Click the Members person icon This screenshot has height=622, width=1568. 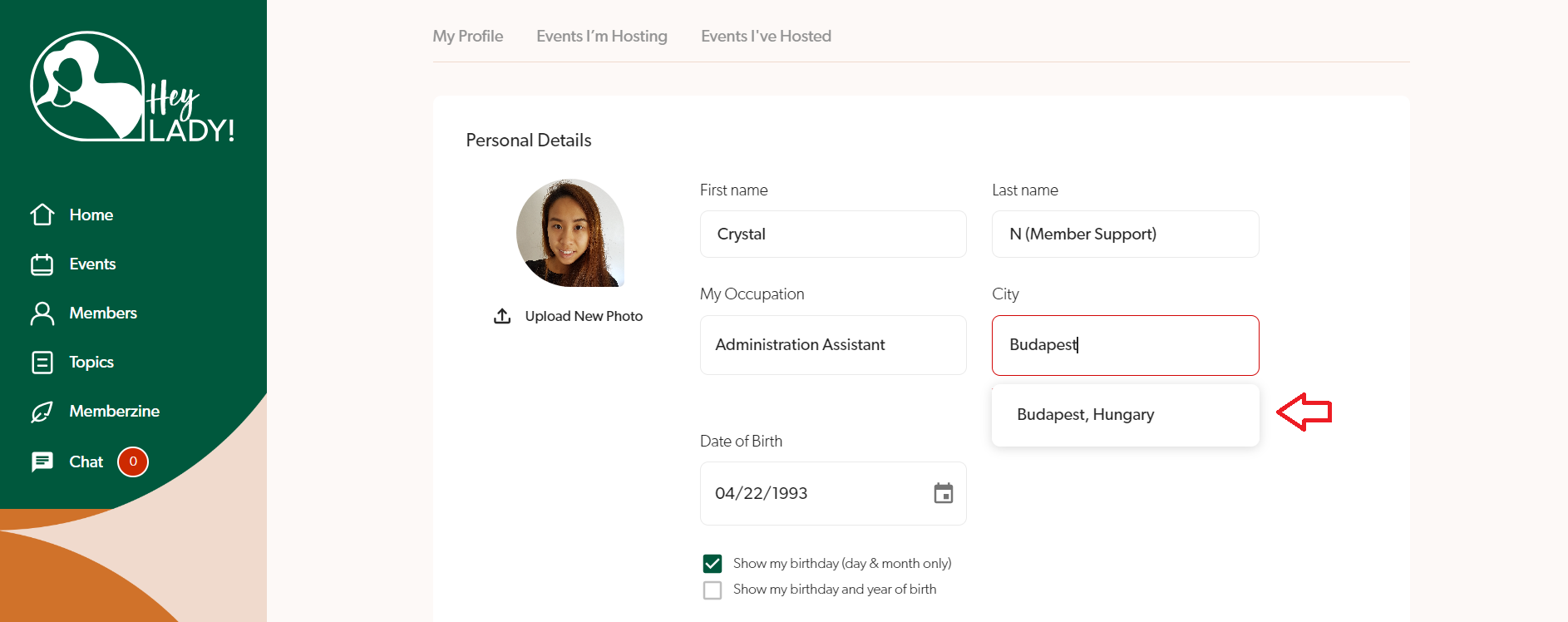pos(42,313)
